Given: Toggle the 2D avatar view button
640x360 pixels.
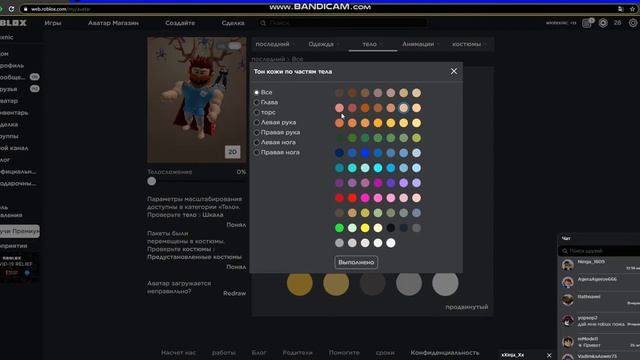Looking at the screenshot, I should (x=232, y=152).
